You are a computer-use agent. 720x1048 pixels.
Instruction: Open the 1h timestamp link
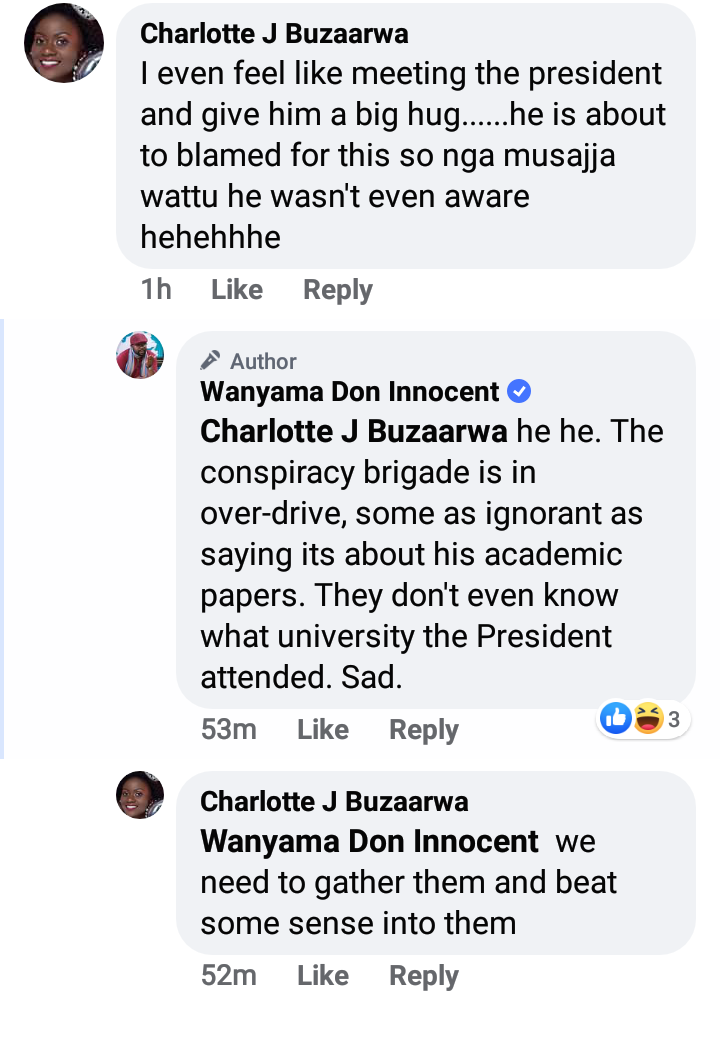[156, 289]
